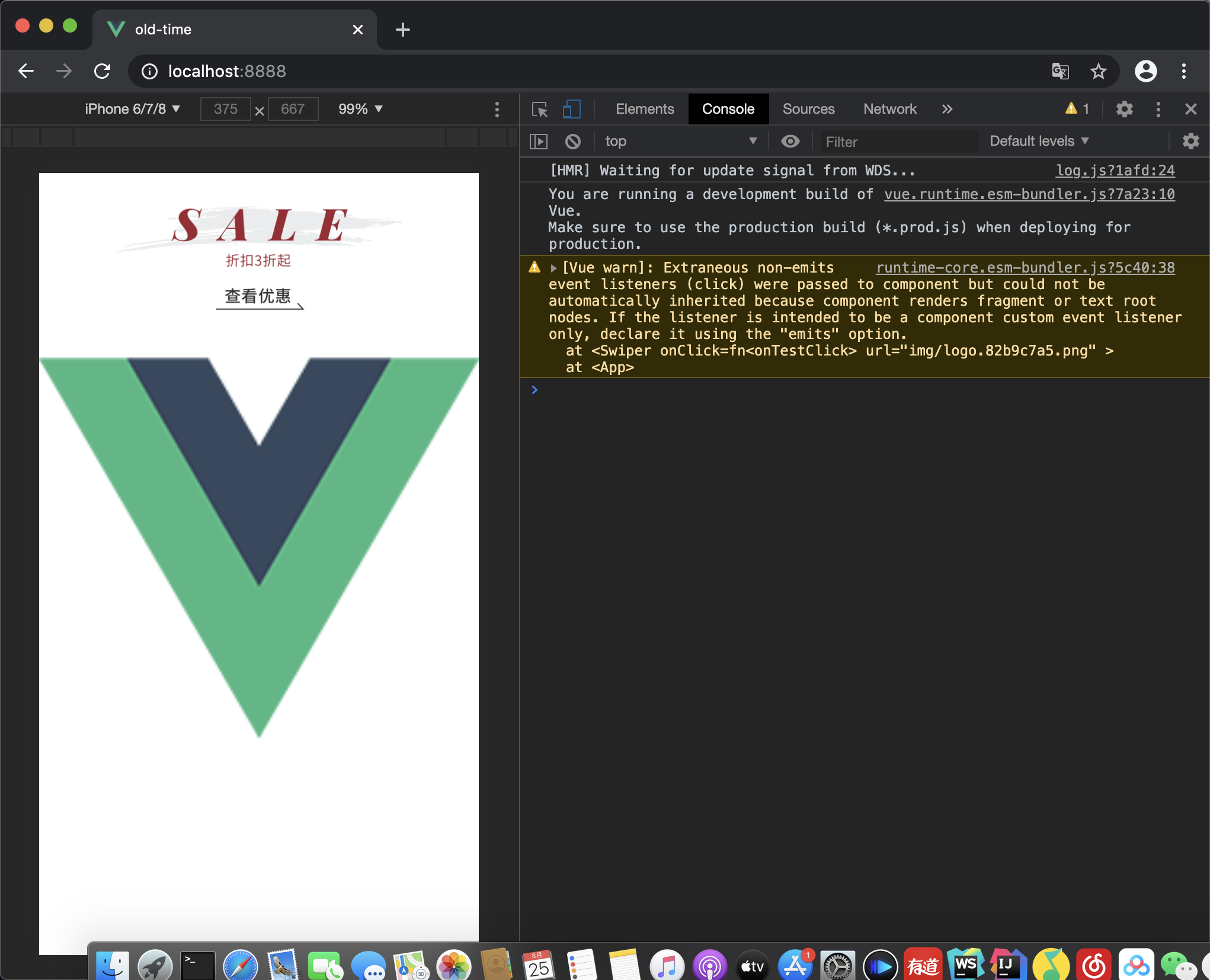
Task: Activate the inspect element picker
Action: [540, 109]
